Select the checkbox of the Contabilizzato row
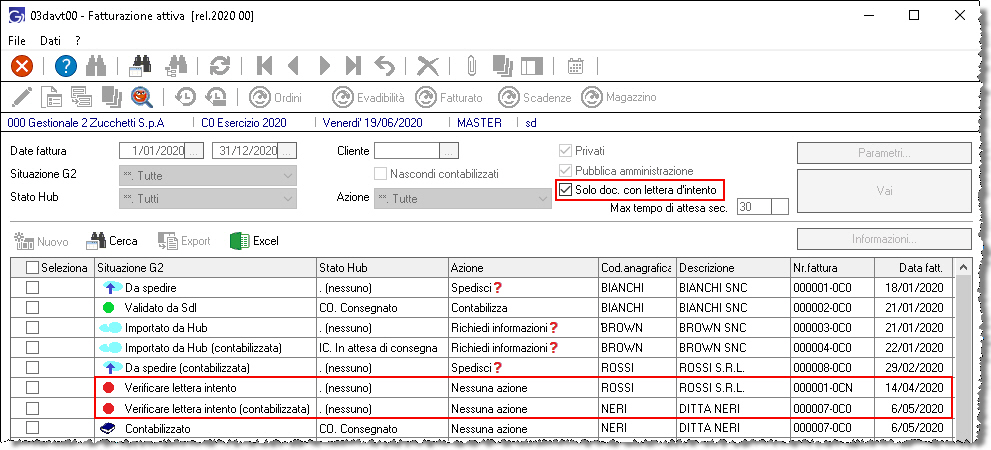Viewport: 991px width, 450px height. pos(32,428)
